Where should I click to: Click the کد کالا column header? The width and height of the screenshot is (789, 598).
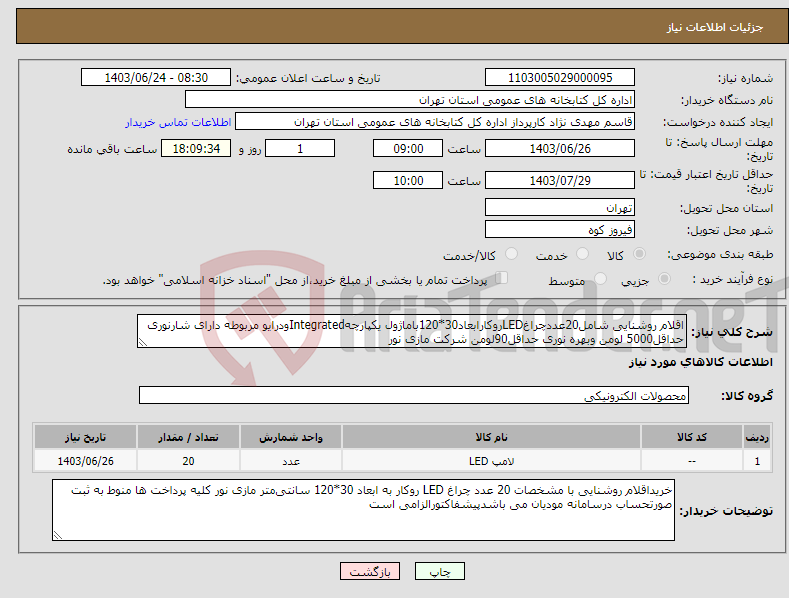[x=692, y=437]
